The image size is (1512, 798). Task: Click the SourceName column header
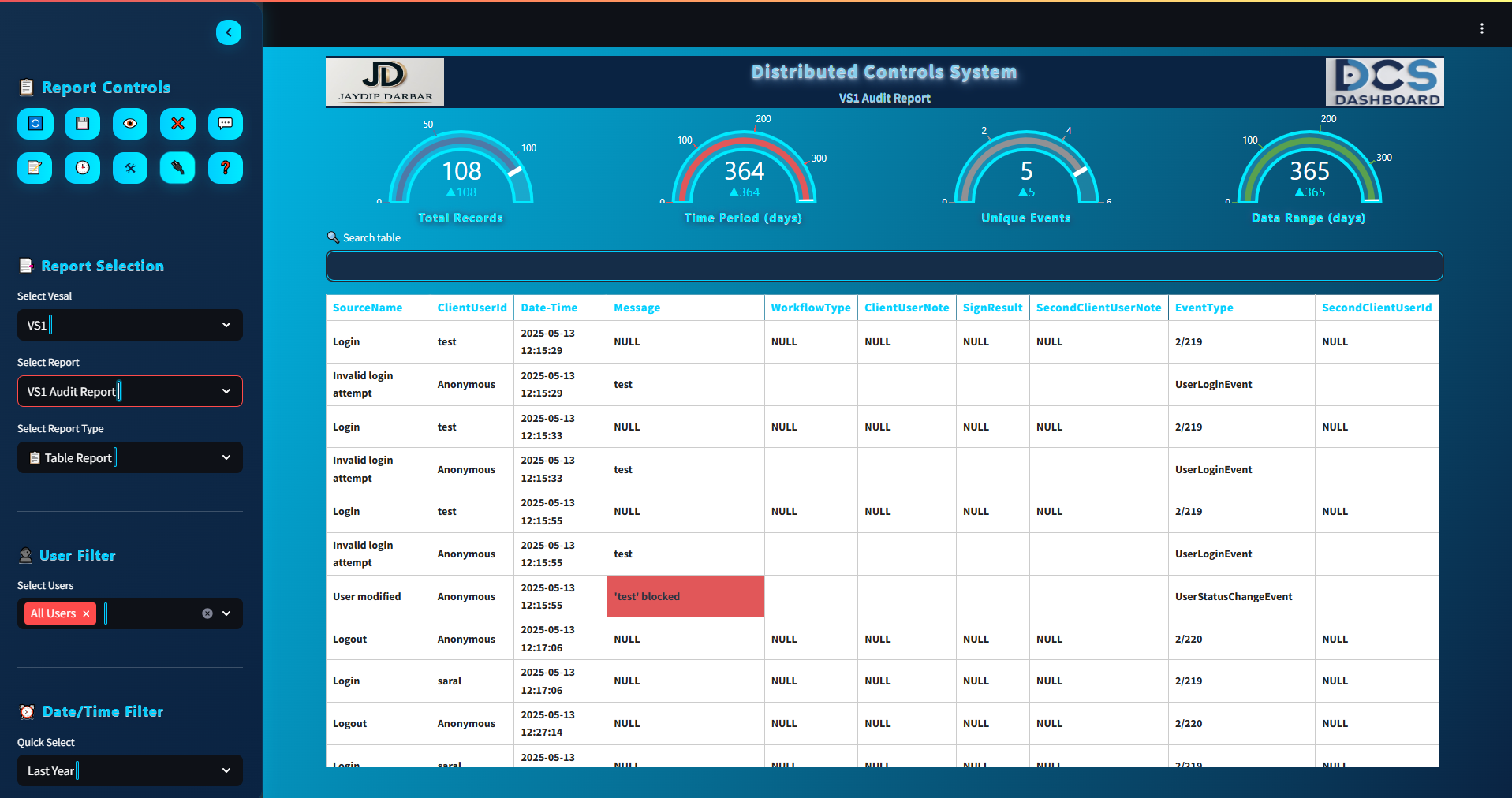[368, 308]
